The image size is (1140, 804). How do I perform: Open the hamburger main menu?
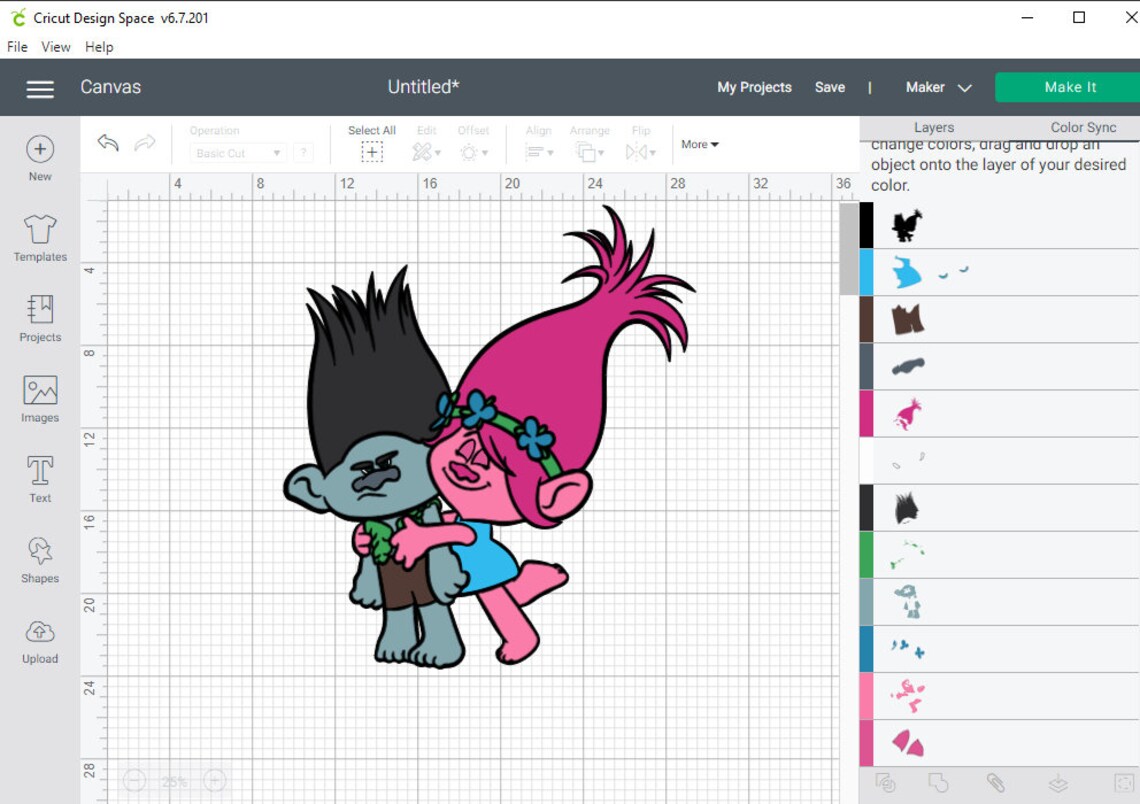click(x=40, y=89)
